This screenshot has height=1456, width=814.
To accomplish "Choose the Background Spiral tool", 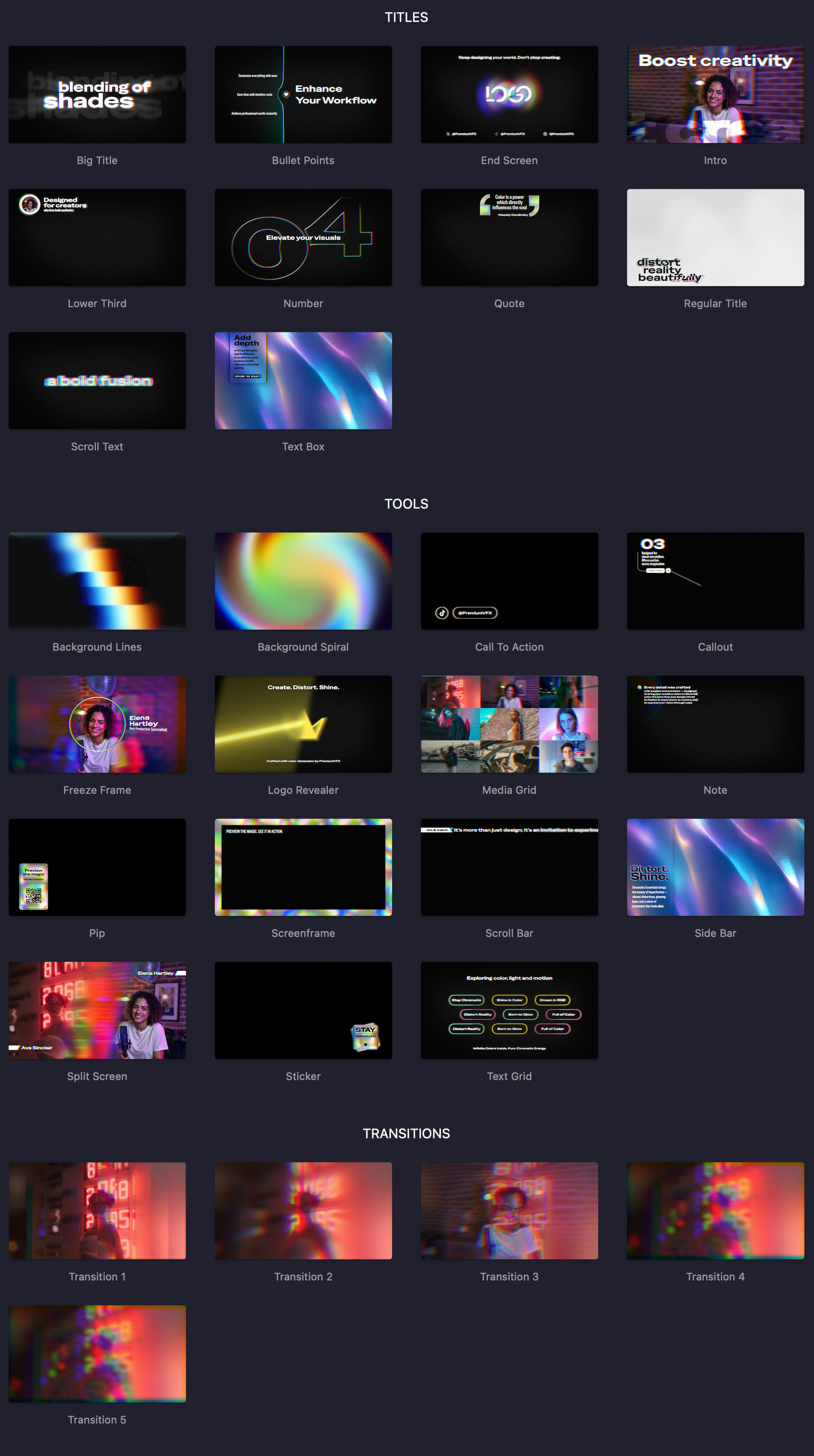I will [x=303, y=581].
